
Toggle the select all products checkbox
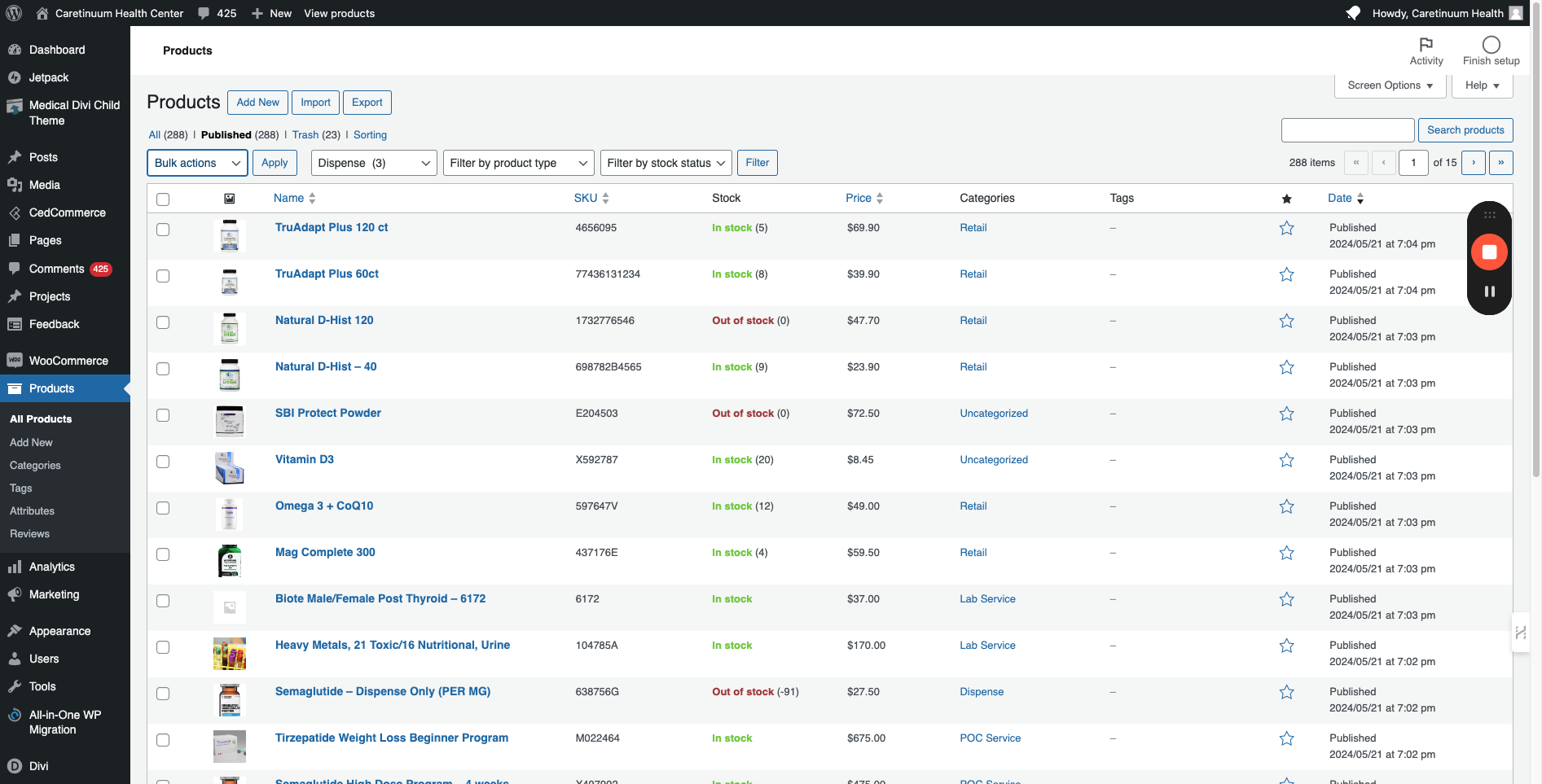coord(163,199)
